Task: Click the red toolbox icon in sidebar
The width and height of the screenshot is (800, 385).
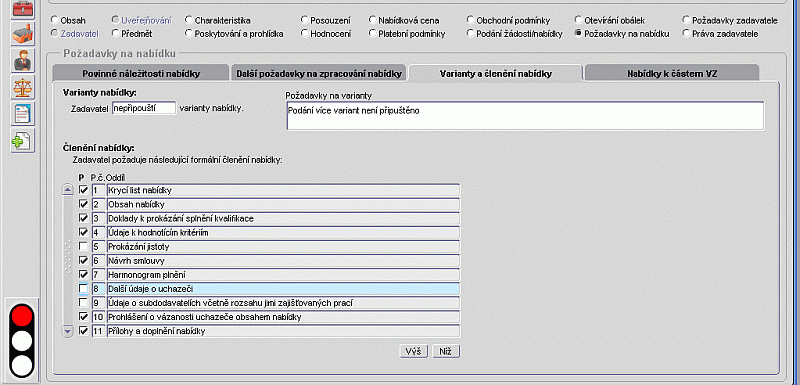Action: tap(22, 9)
